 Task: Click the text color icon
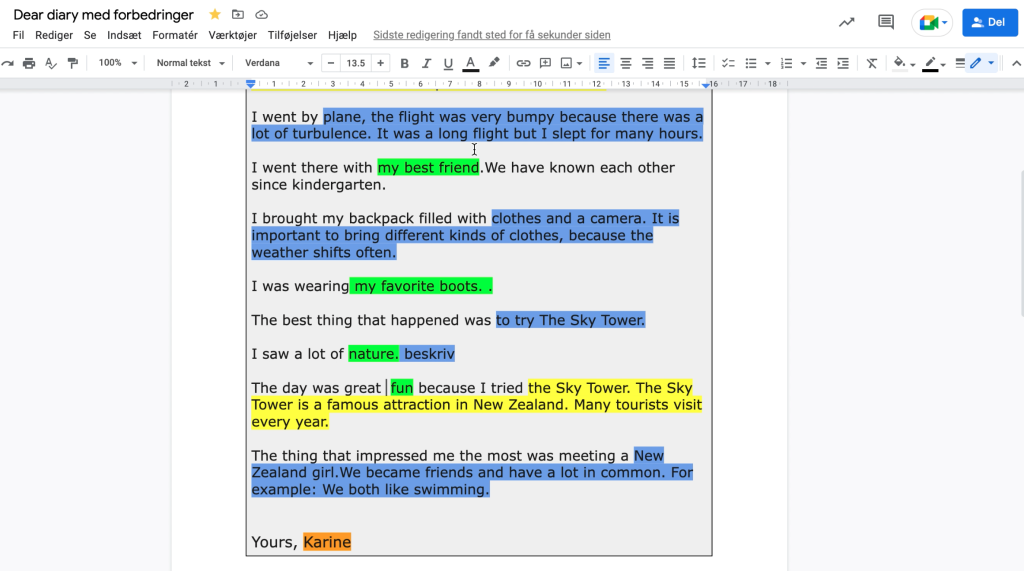[x=470, y=63]
